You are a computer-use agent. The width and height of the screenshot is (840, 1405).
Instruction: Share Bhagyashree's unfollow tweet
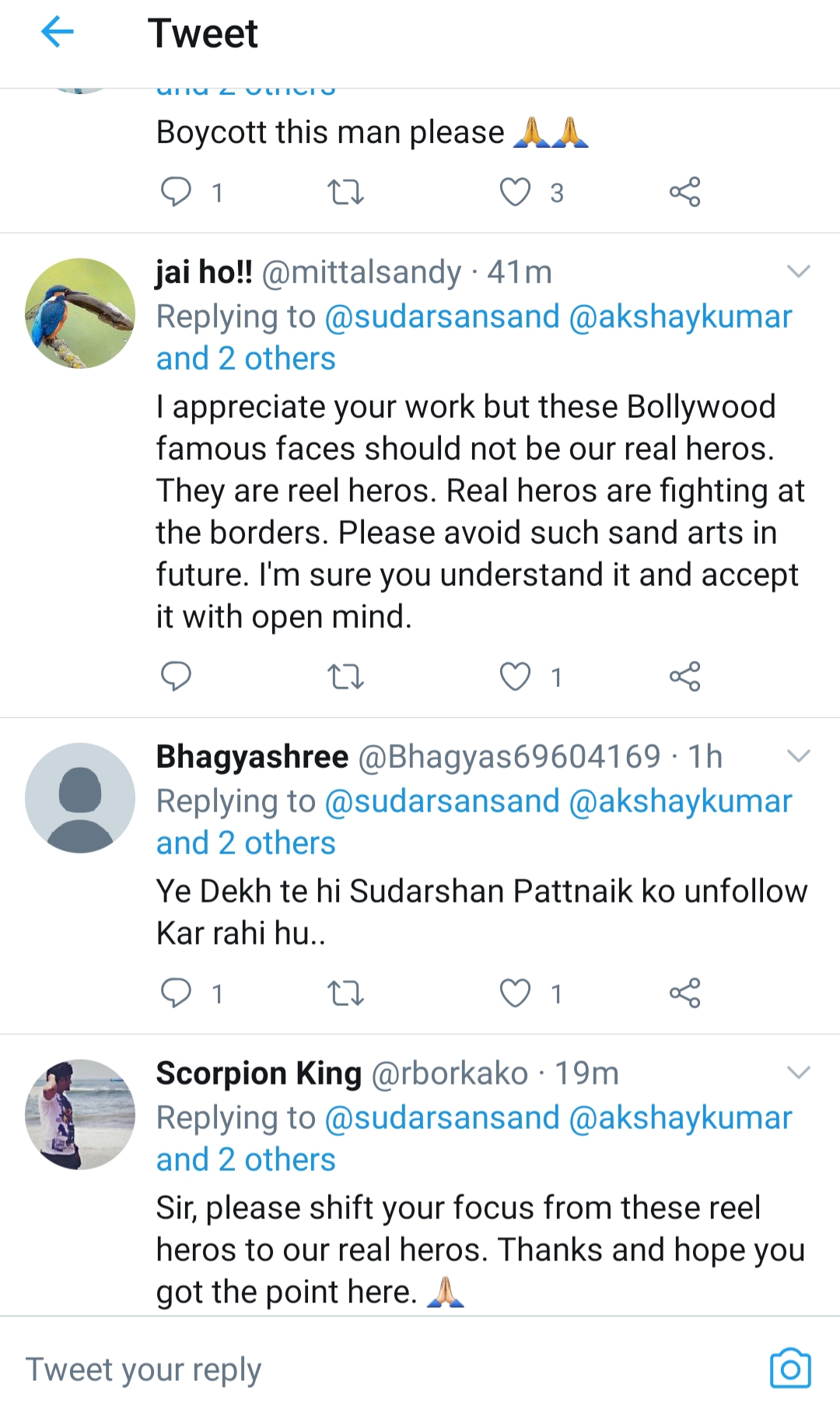coord(684,993)
